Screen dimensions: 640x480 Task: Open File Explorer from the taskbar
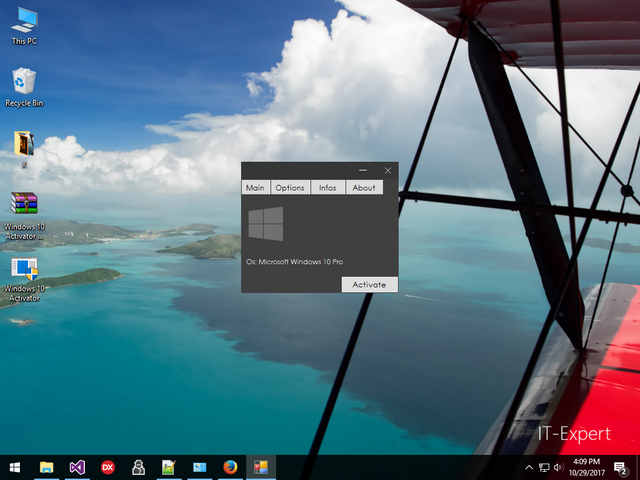(47, 467)
